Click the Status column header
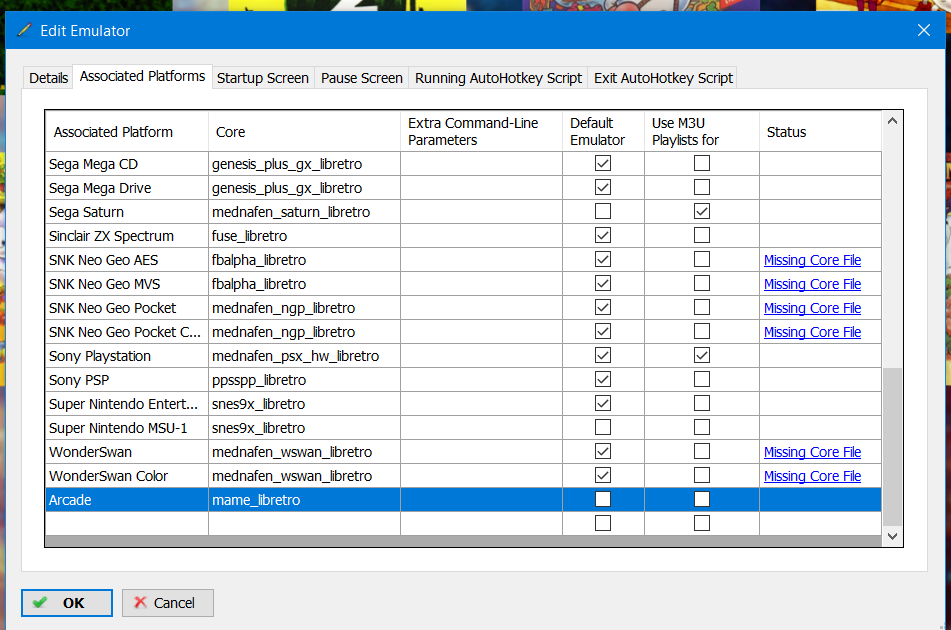The height and width of the screenshot is (630, 951). [820, 132]
